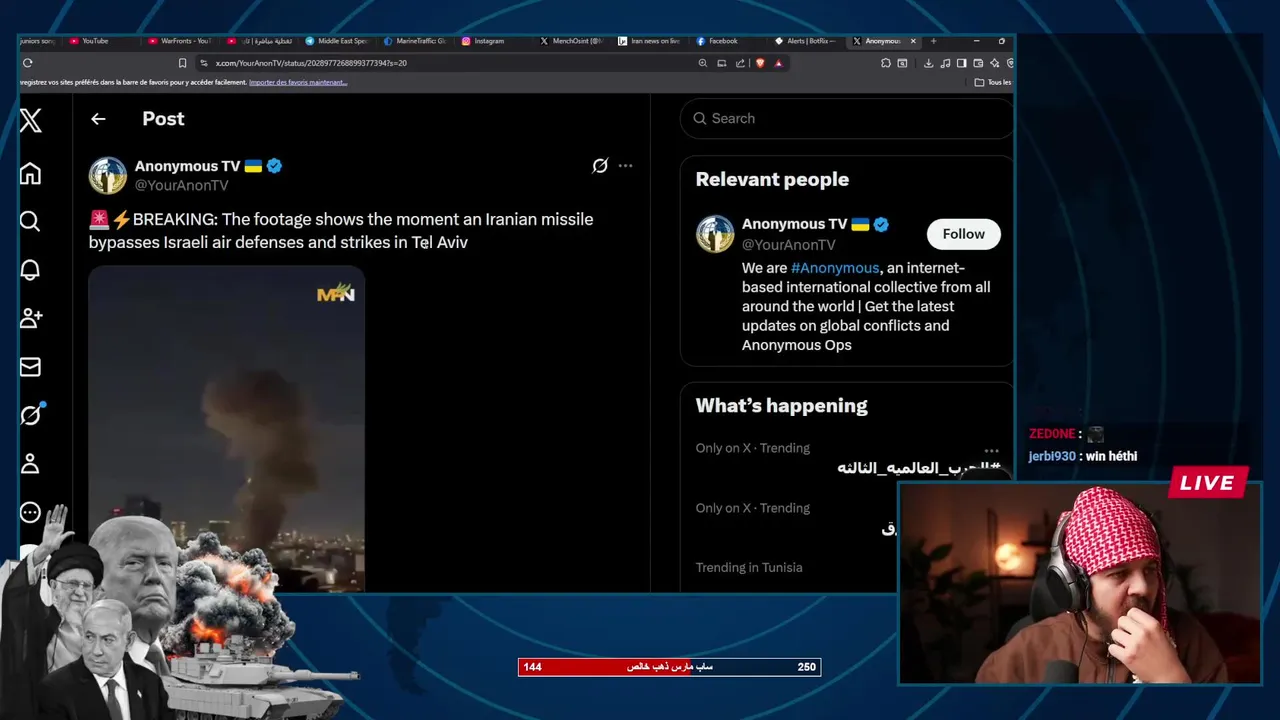1280x720 pixels.
Task: Open Explore magnifier in X sidebar
Action: point(30,221)
